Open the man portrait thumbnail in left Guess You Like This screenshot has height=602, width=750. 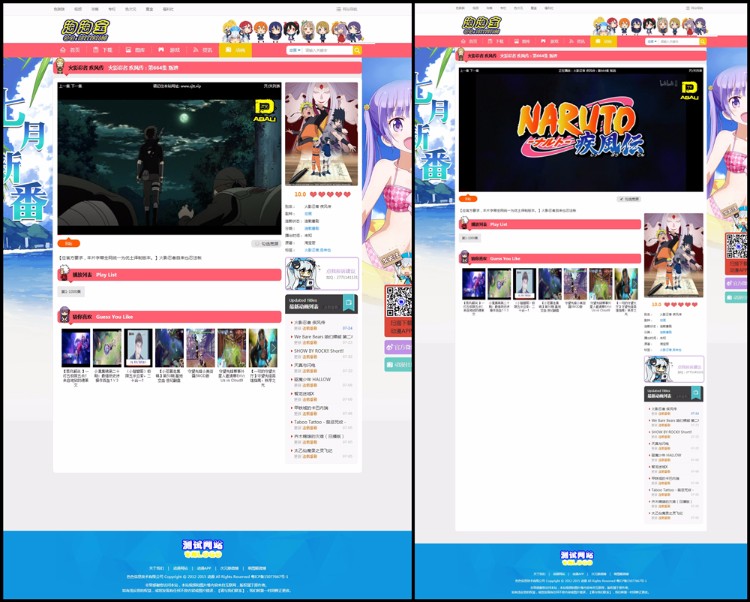138,348
